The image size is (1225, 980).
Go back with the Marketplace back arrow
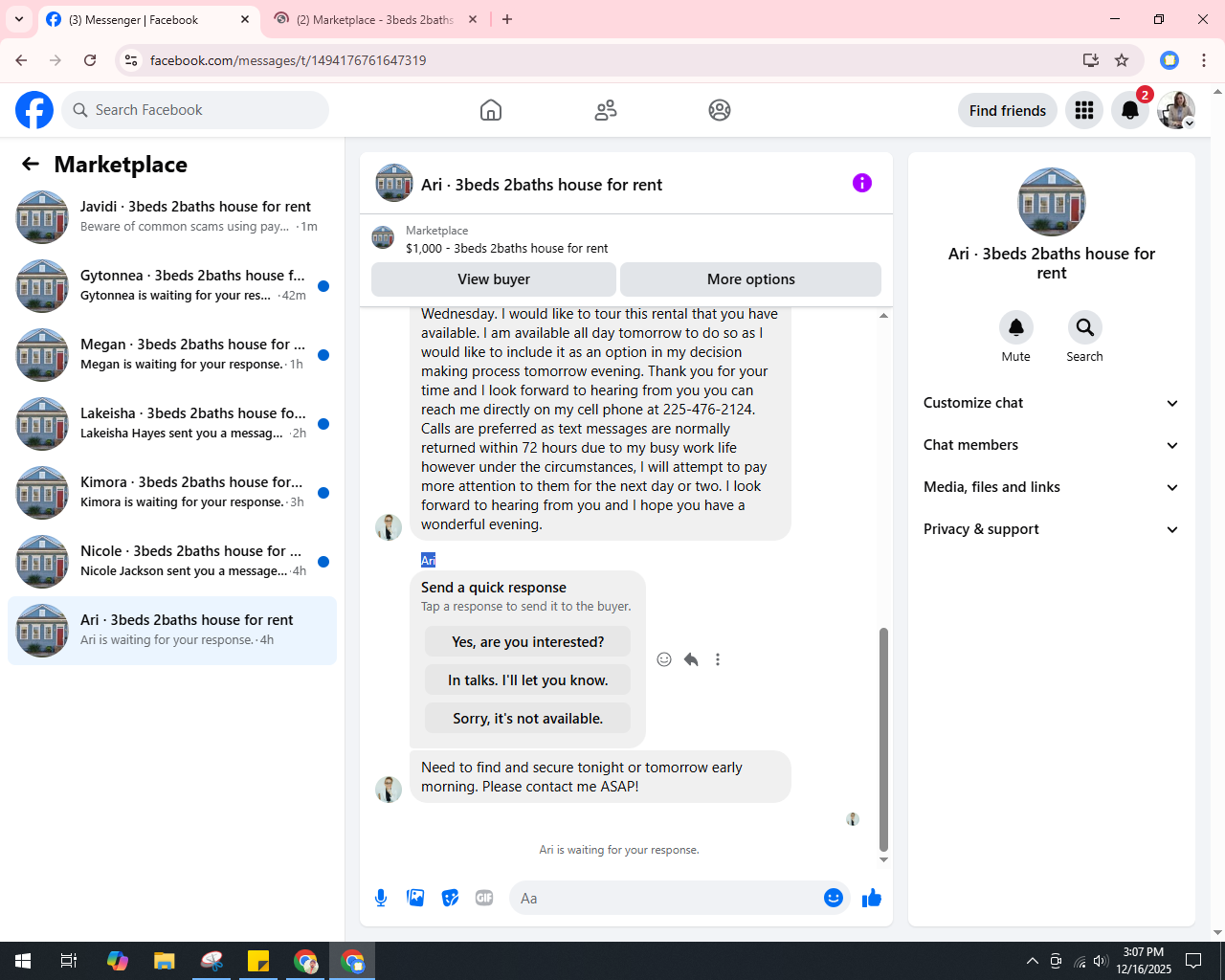click(x=31, y=164)
